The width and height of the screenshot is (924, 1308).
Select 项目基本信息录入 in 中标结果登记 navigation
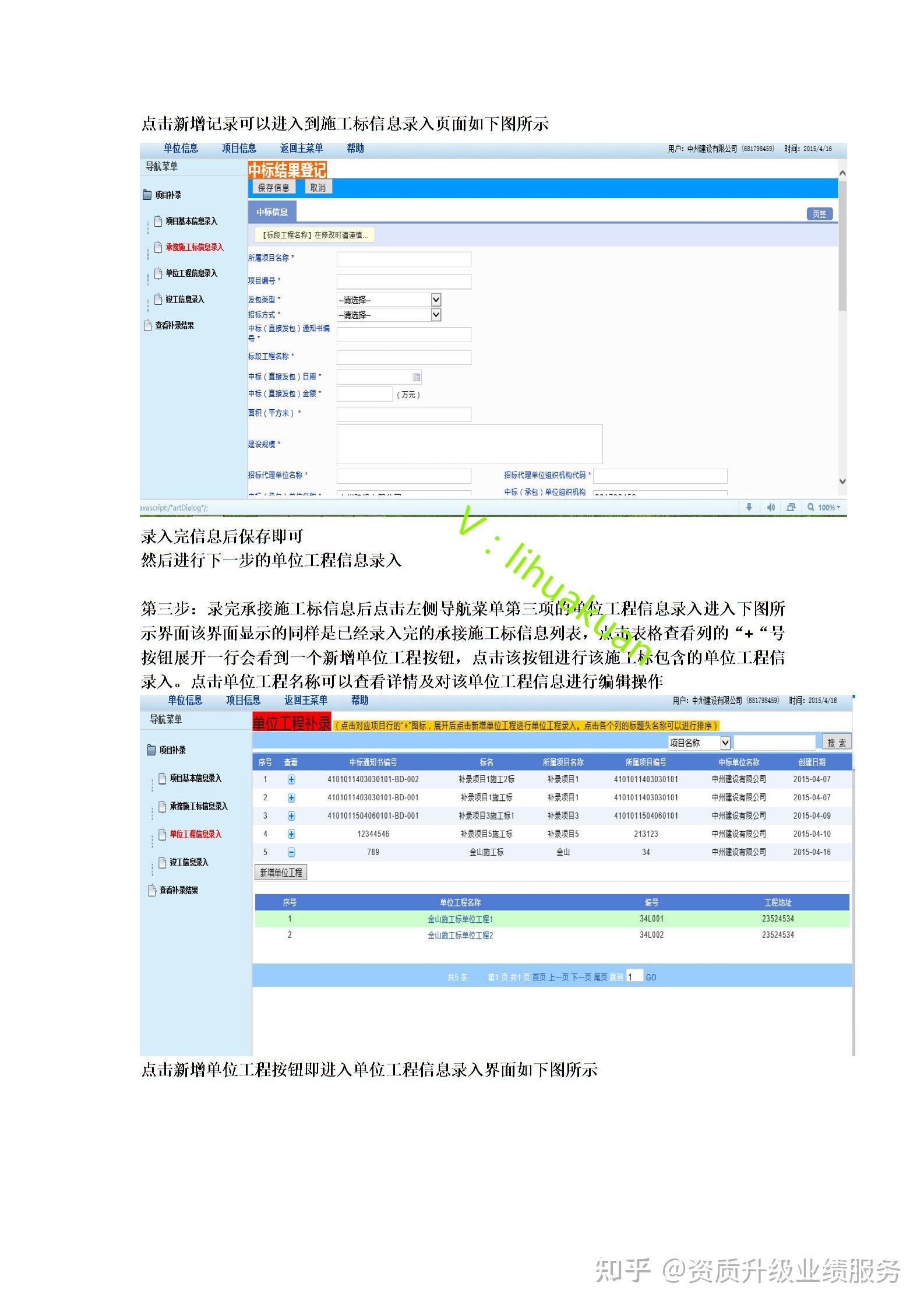(x=191, y=221)
